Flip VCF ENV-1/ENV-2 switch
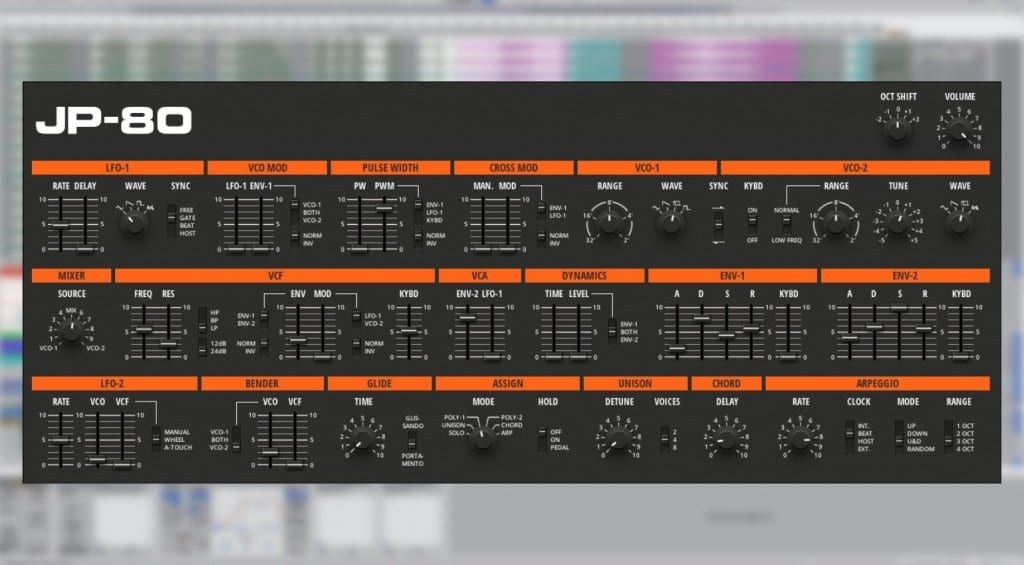1024x565 pixels. point(264,319)
